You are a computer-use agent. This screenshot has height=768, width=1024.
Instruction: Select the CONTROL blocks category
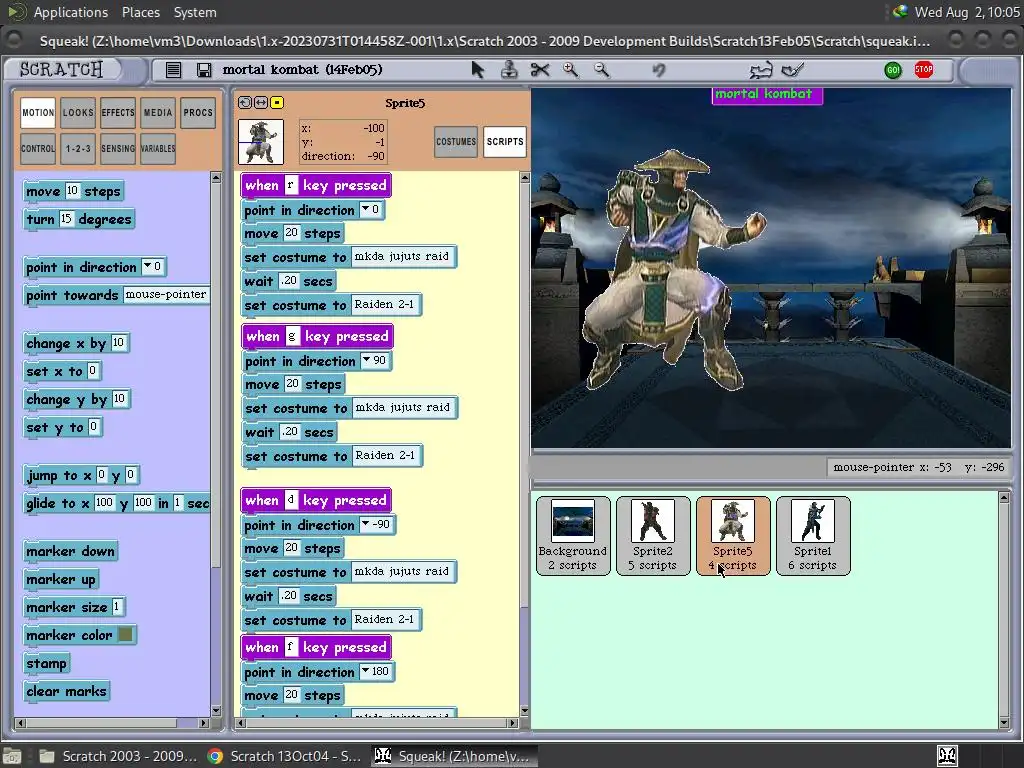38,148
